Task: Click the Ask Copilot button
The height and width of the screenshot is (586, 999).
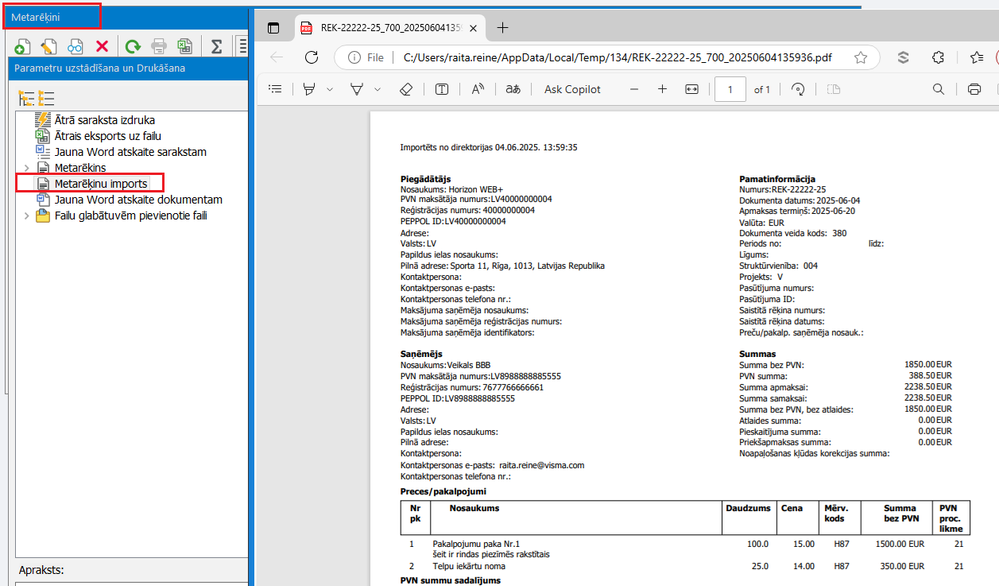Action: click(572, 89)
